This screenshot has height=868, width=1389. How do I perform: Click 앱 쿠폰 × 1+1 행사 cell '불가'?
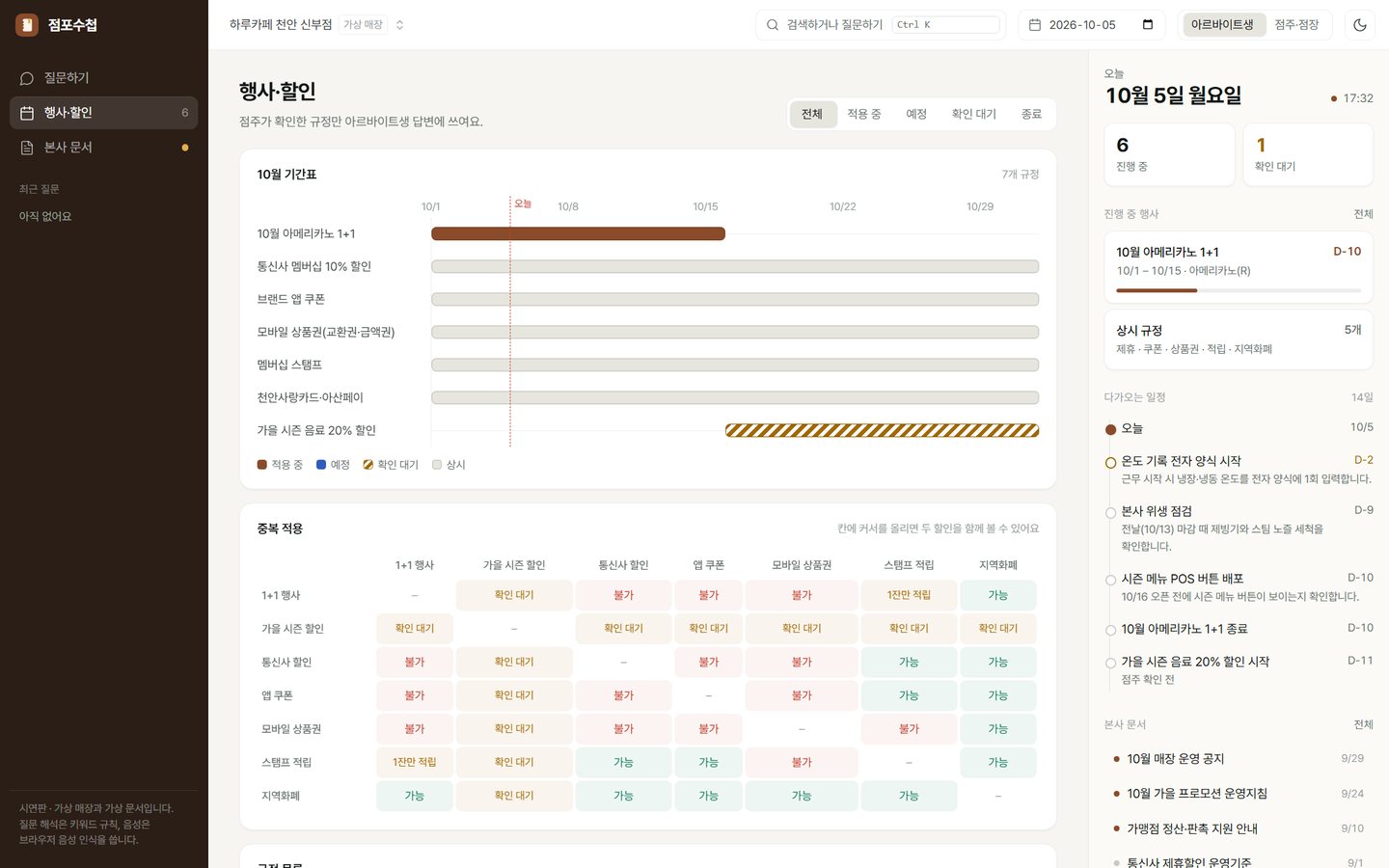point(415,695)
